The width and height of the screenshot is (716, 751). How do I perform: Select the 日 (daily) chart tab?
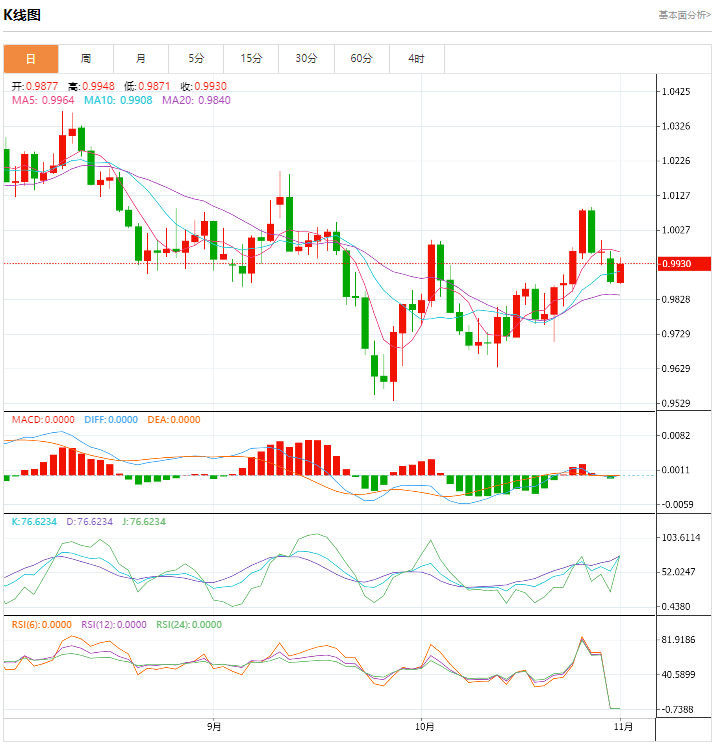coord(31,59)
